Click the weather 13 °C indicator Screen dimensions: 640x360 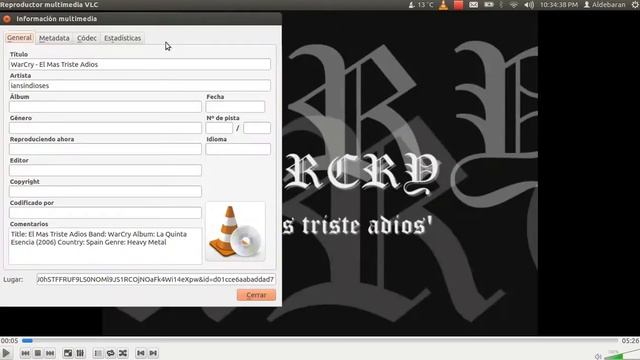[421, 5]
